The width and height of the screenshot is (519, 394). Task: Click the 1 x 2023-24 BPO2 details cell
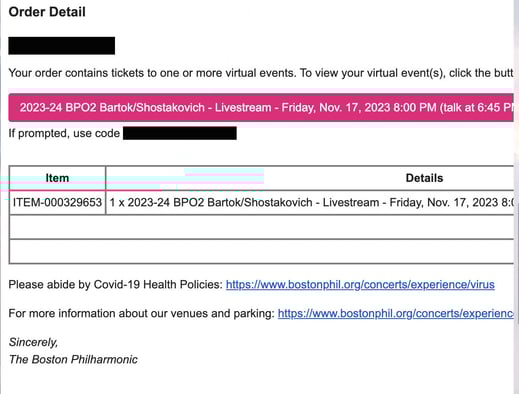pyautogui.click(x=310, y=203)
